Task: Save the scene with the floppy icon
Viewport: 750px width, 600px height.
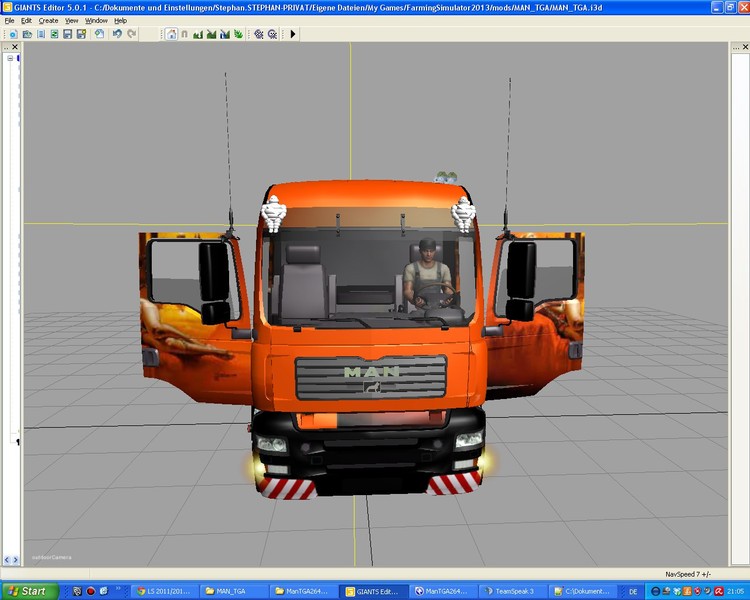Action: pyautogui.click(x=67, y=34)
